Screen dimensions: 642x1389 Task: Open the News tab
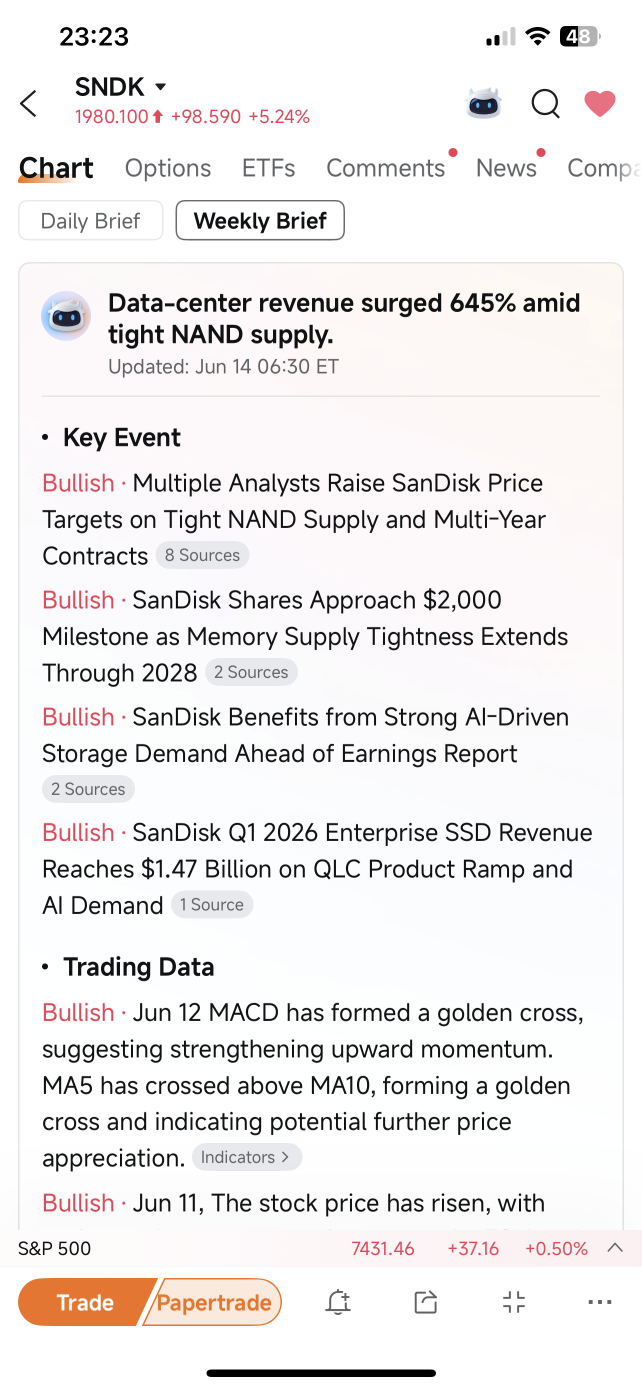(x=506, y=168)
